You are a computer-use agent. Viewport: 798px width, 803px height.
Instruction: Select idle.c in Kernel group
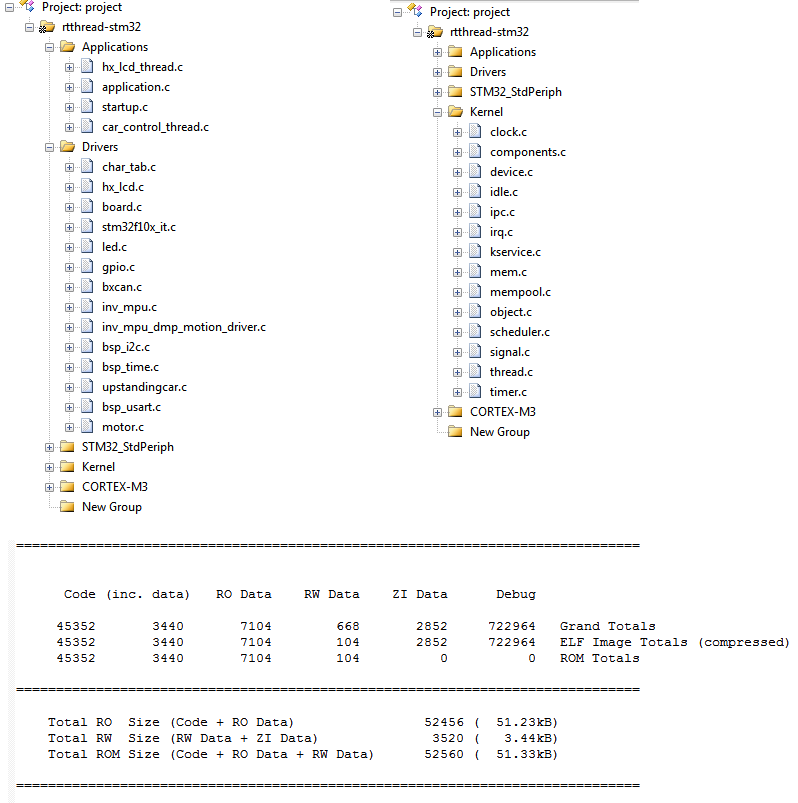point(504,192)
